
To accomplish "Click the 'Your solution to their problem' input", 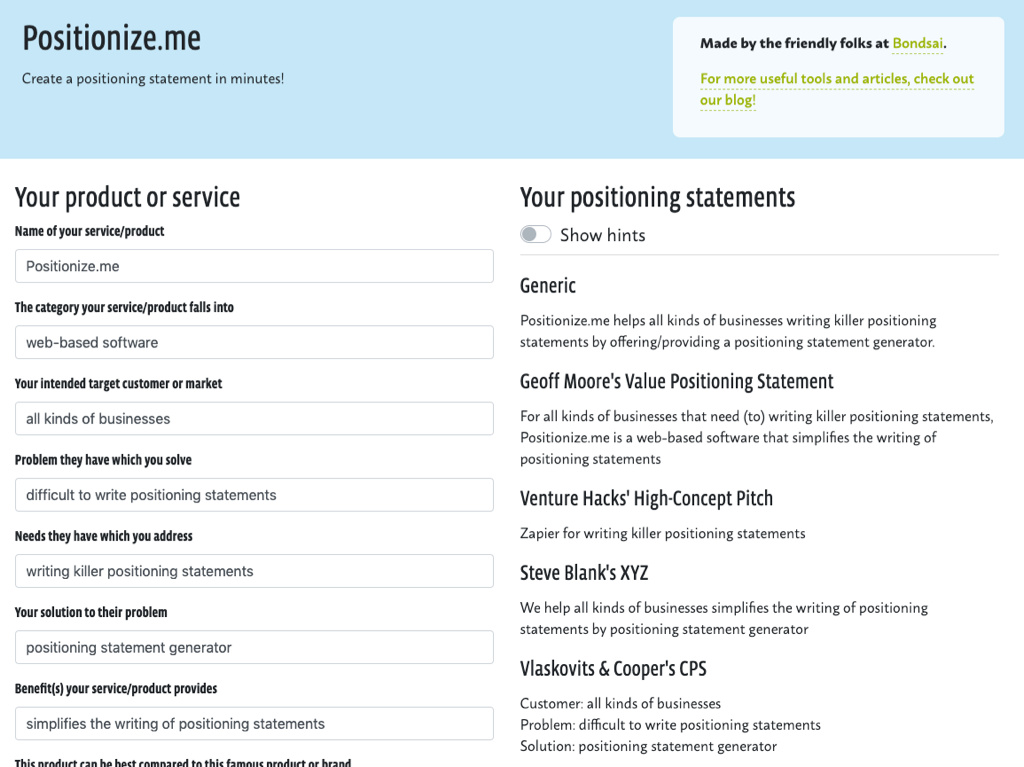I will tap(254, 647).
